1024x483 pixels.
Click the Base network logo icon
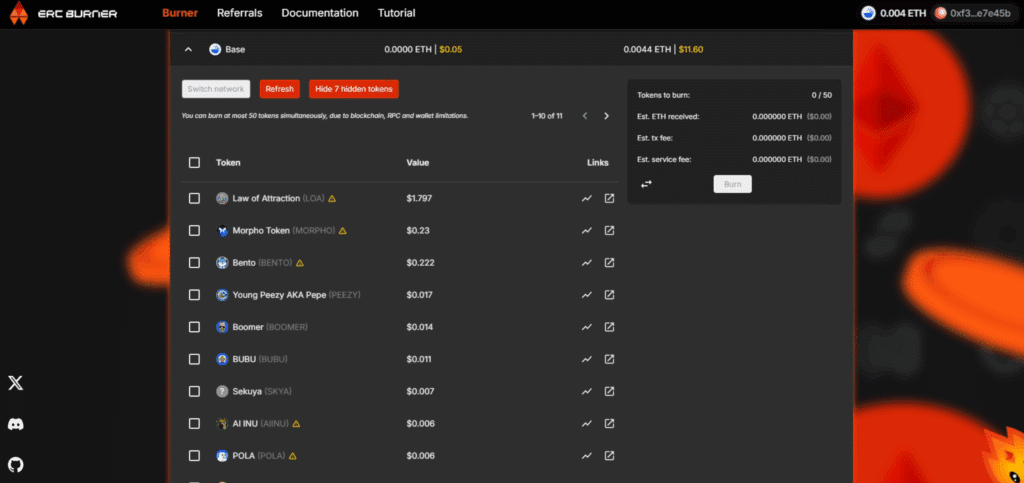pyautogui.click(x=215, y=49)
